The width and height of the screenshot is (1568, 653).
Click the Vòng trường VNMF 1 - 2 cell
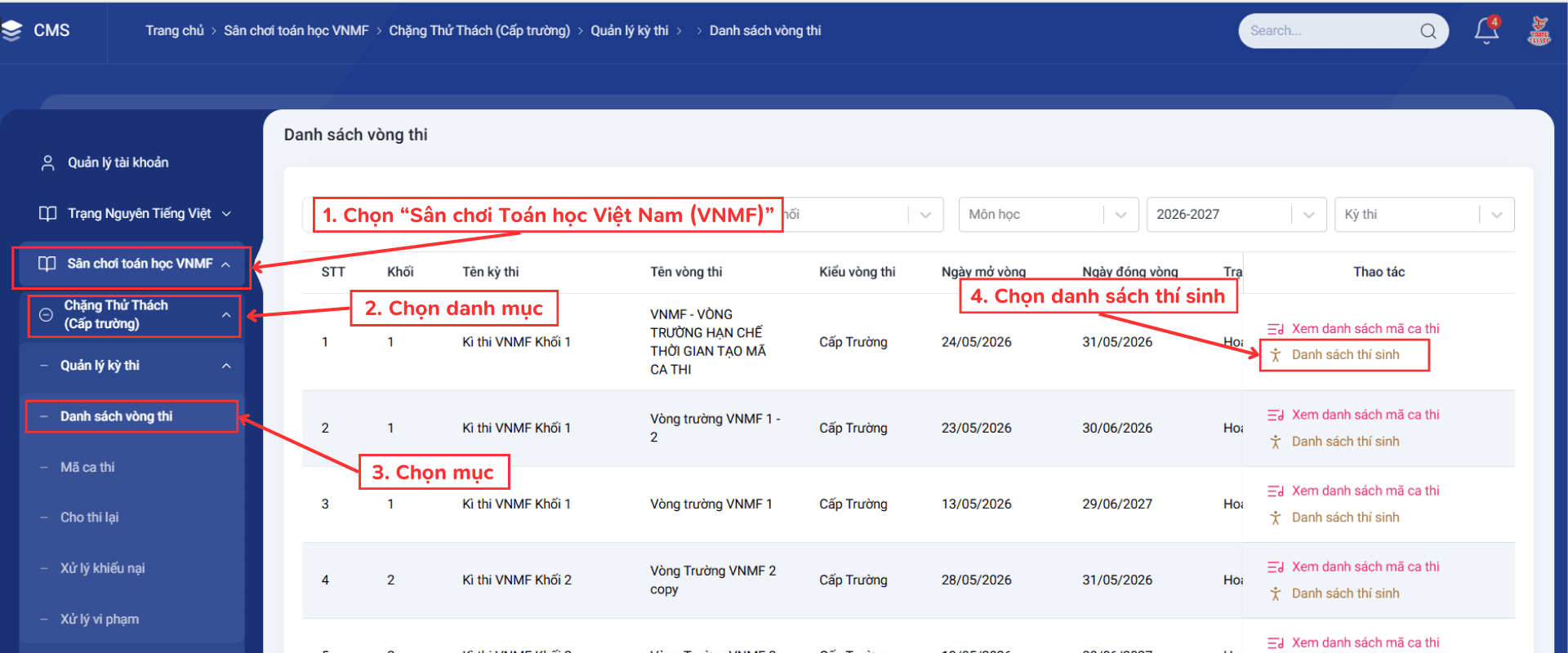[715, 429]
